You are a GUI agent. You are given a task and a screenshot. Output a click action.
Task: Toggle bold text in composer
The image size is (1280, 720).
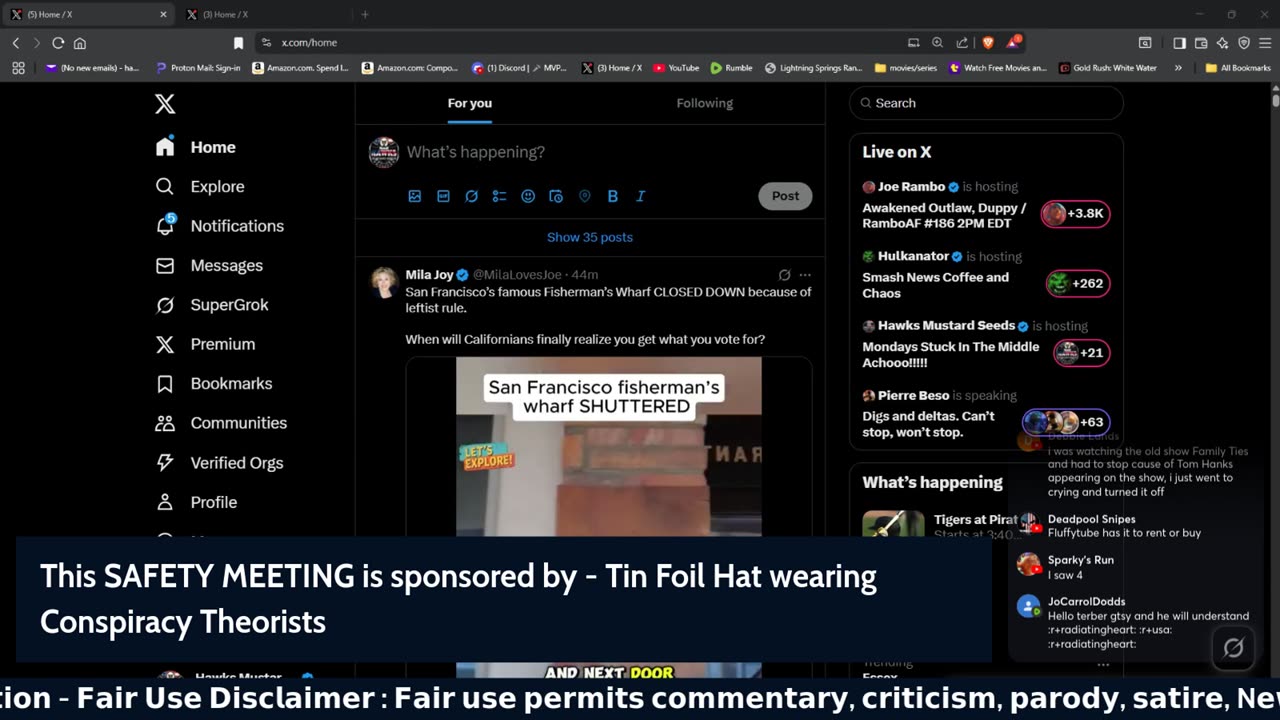612,196
